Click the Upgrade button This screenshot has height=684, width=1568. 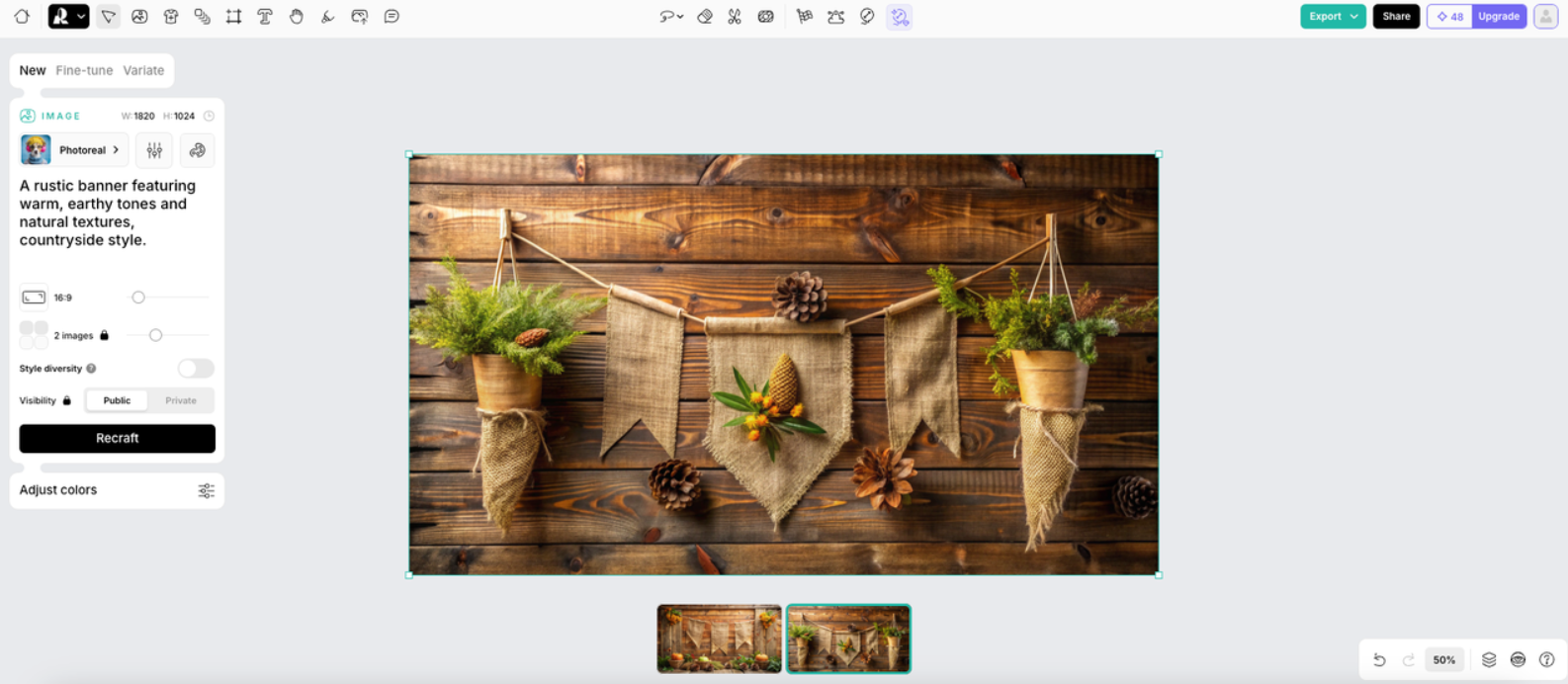(x=1499, y=16)
